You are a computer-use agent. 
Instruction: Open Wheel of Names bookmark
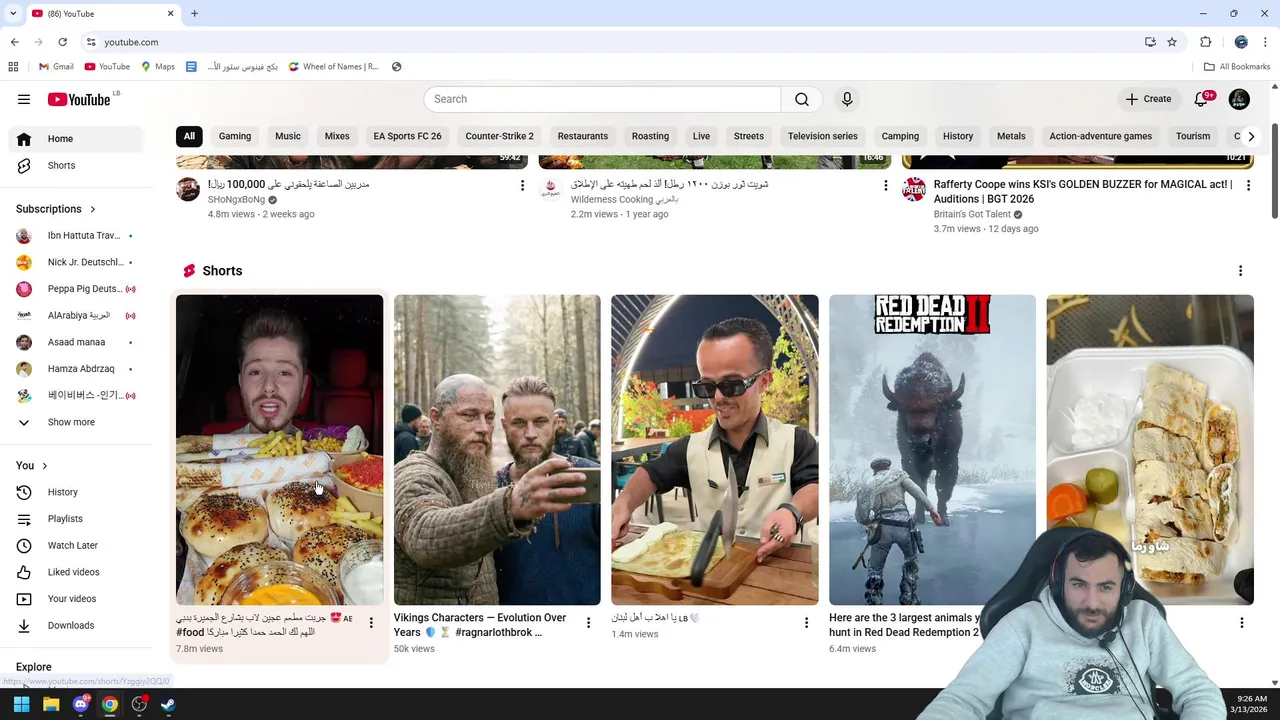click(333, 67)
